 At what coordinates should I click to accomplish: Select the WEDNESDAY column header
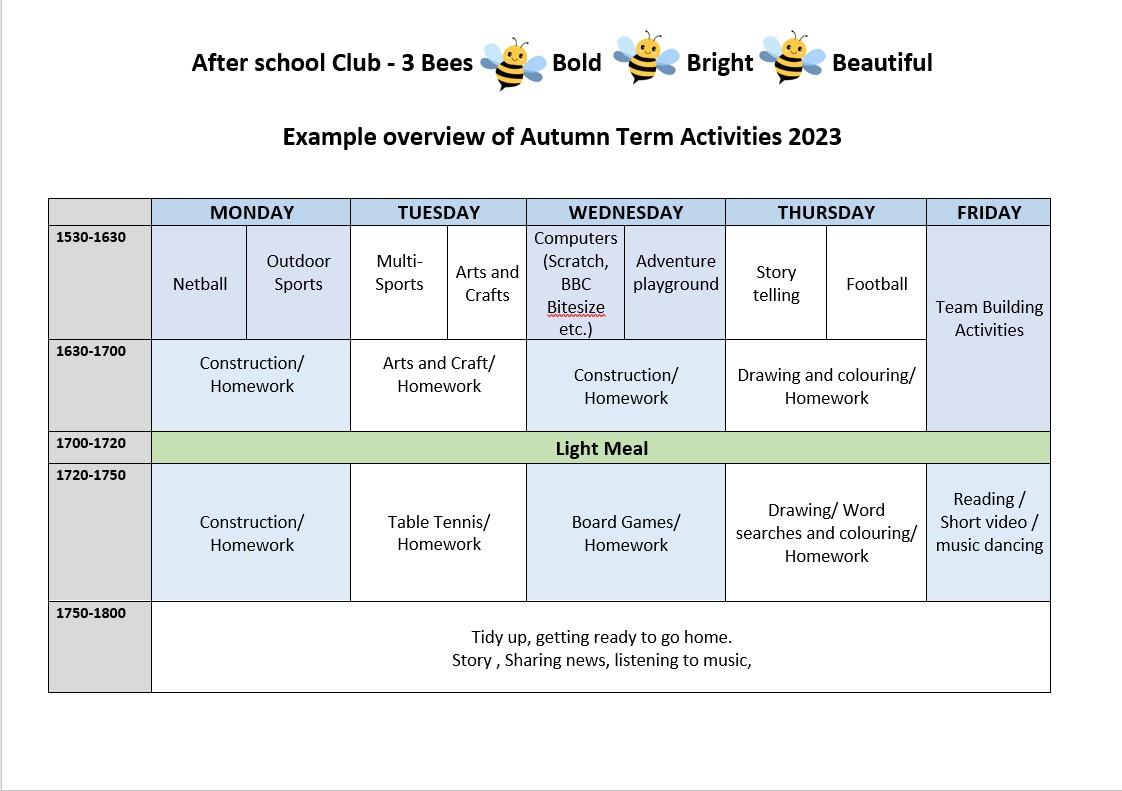coord(626,212)
